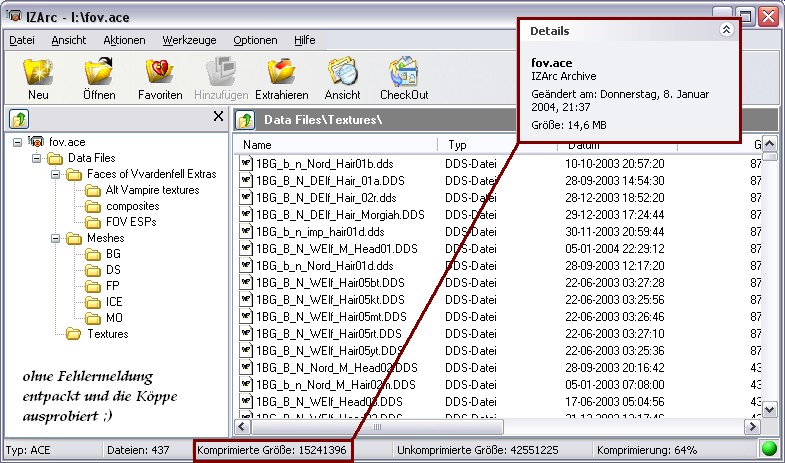Click the Ansicht magnifier toolbar icon

[x=342, y=78]
